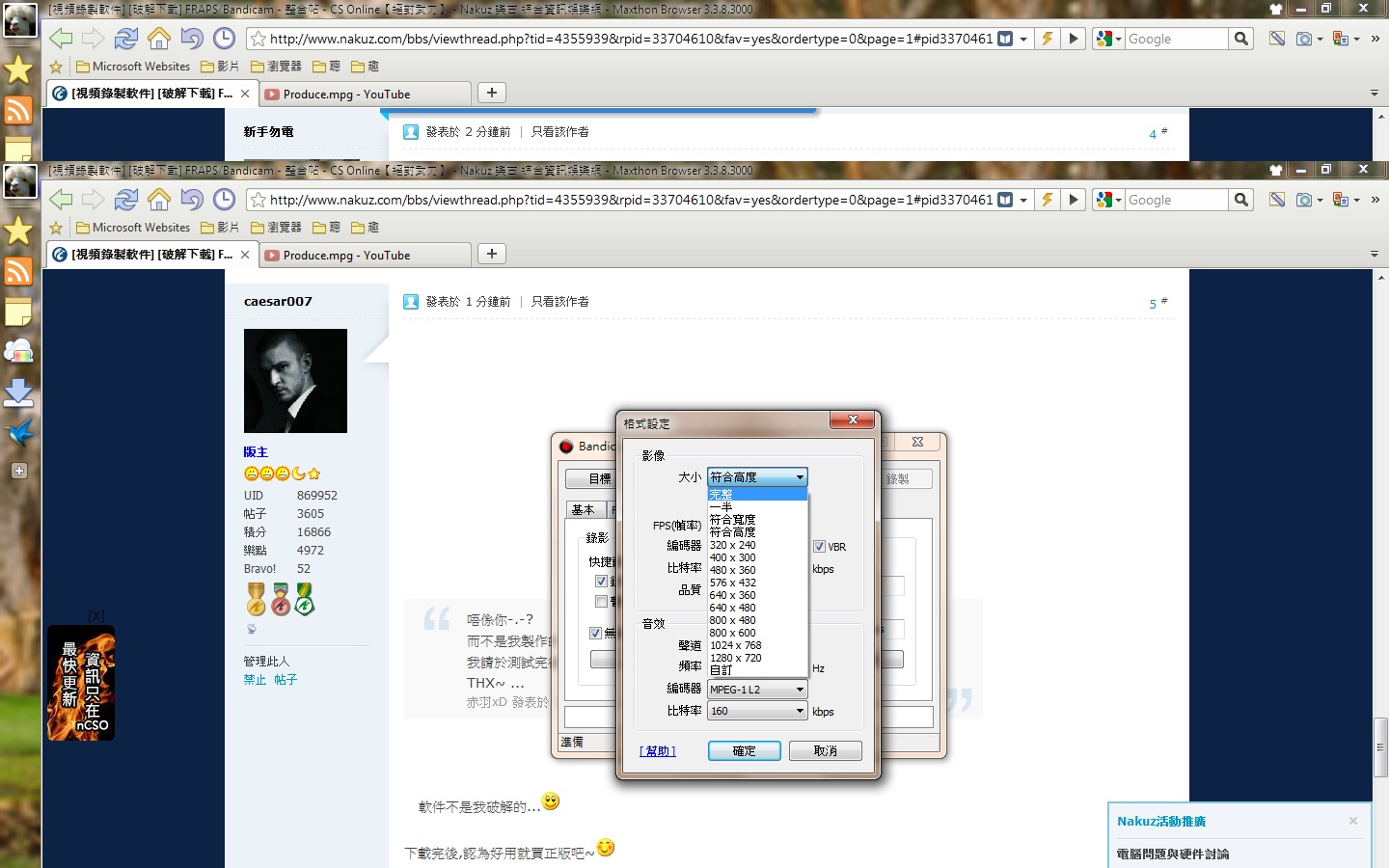Click the undo close icon in upper toolbar

[x=192, y=39]
